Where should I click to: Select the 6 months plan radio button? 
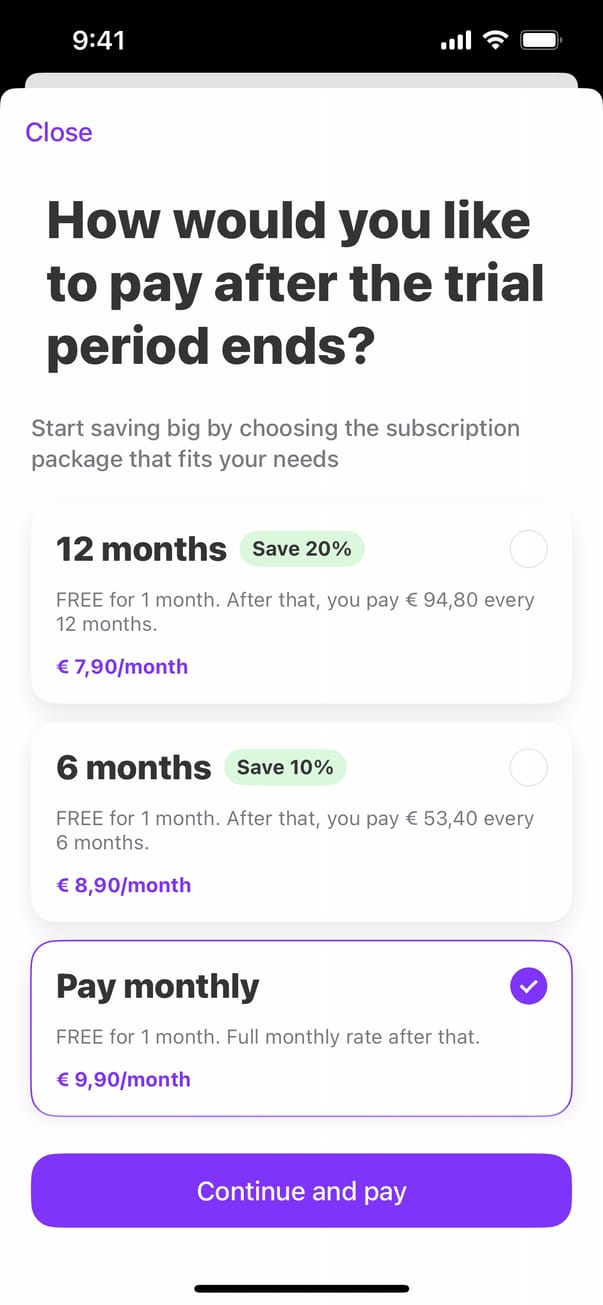point(528,768)
